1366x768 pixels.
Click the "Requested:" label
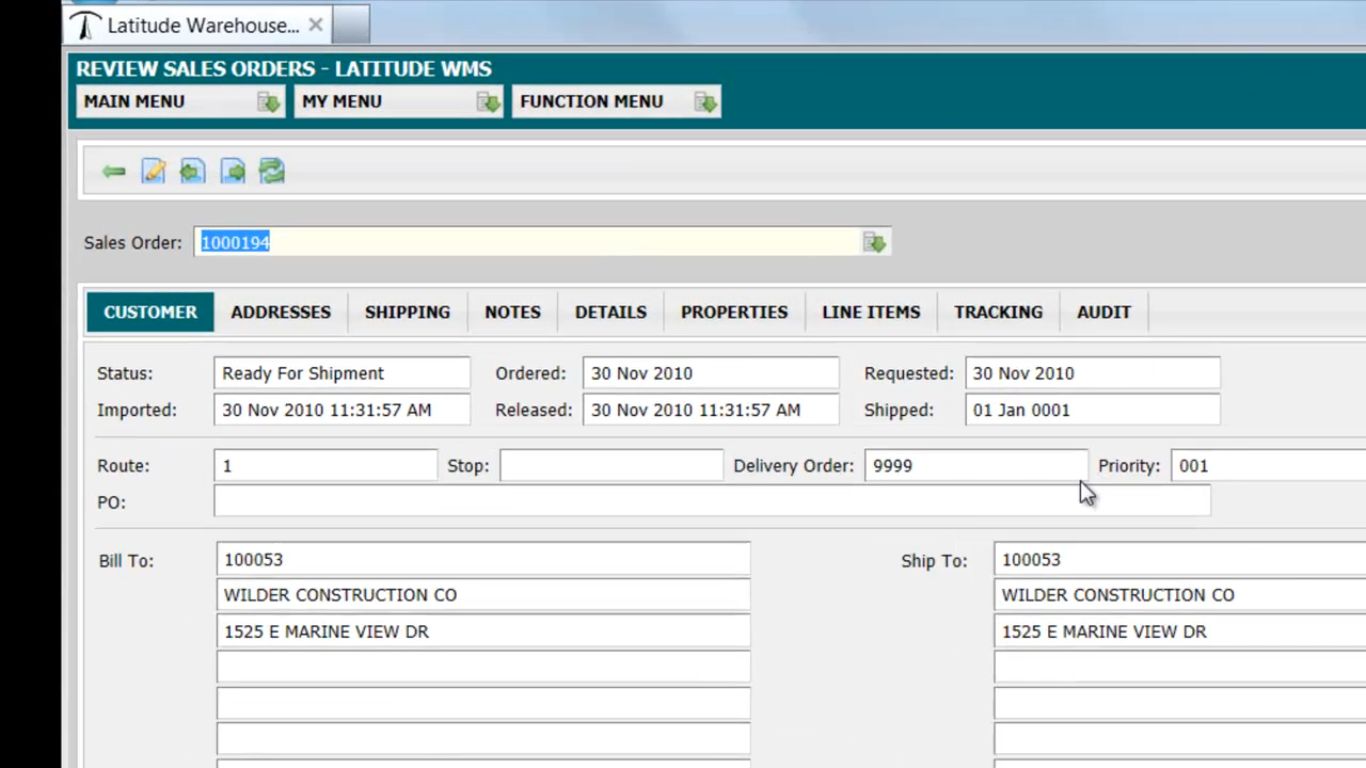(x=909, y=374)
